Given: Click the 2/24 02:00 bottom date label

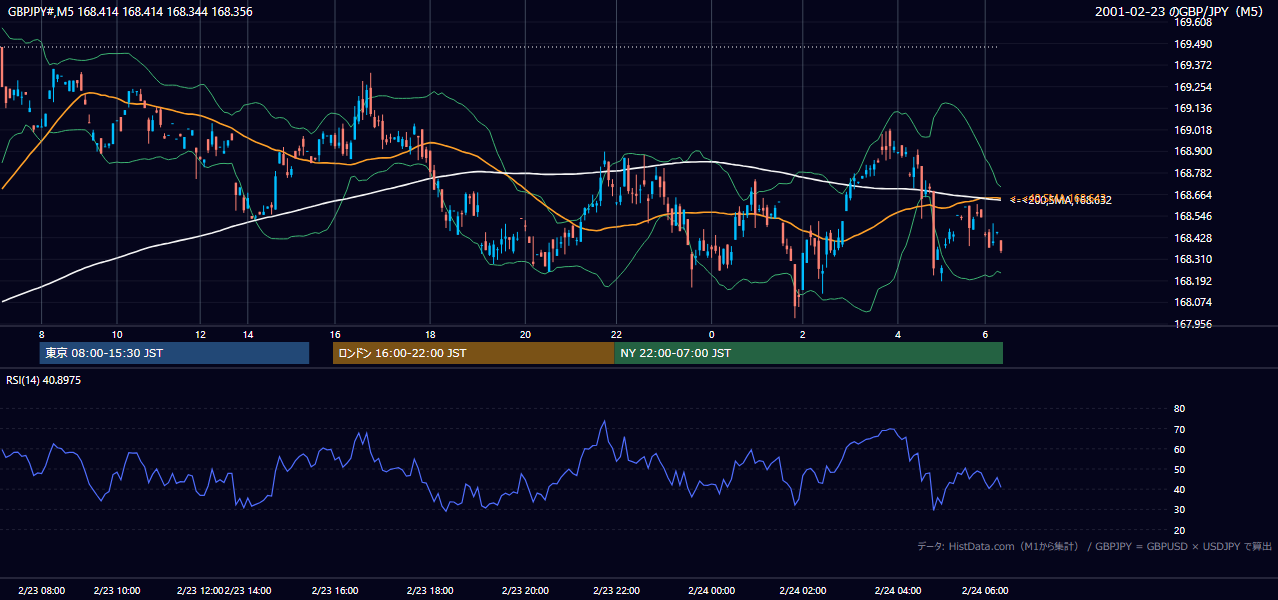Looking at the screenshot, I should pyautogui.click(x=802, y=590).
